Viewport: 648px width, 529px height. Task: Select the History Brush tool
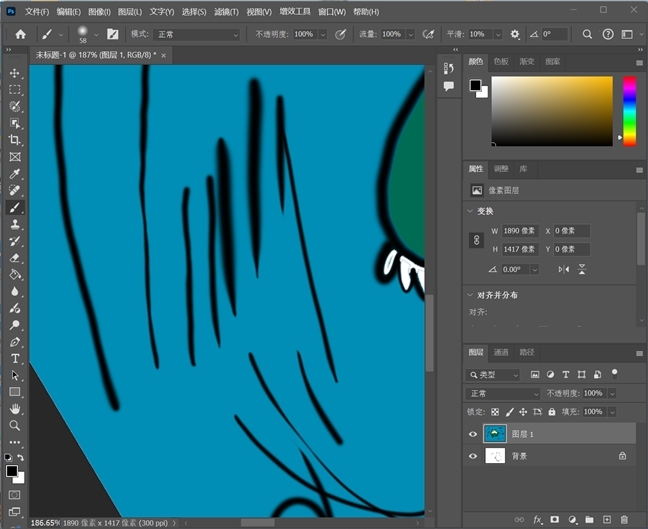click(15, 241)
